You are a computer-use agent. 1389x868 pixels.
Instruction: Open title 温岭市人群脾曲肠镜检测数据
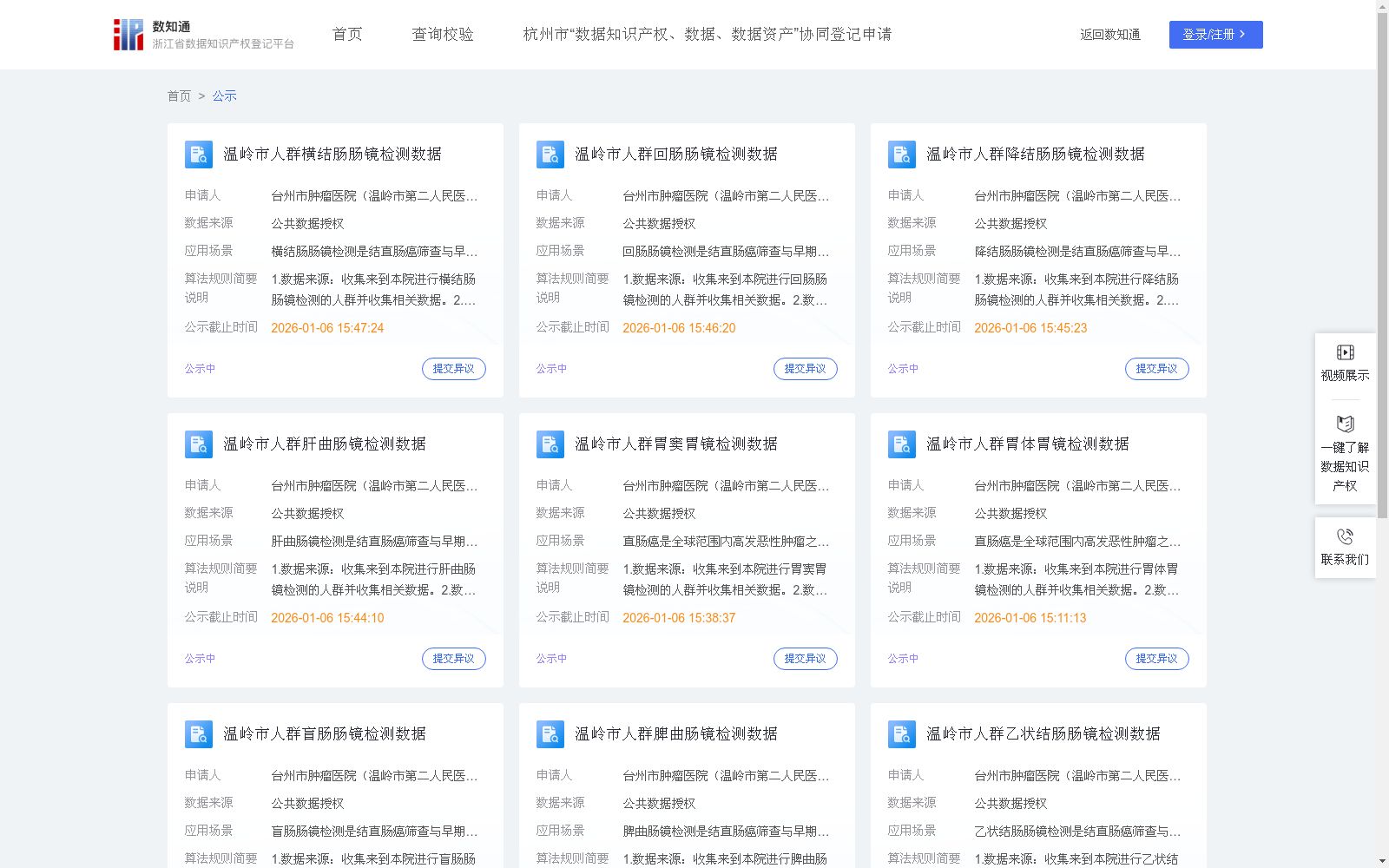[676, 734]
